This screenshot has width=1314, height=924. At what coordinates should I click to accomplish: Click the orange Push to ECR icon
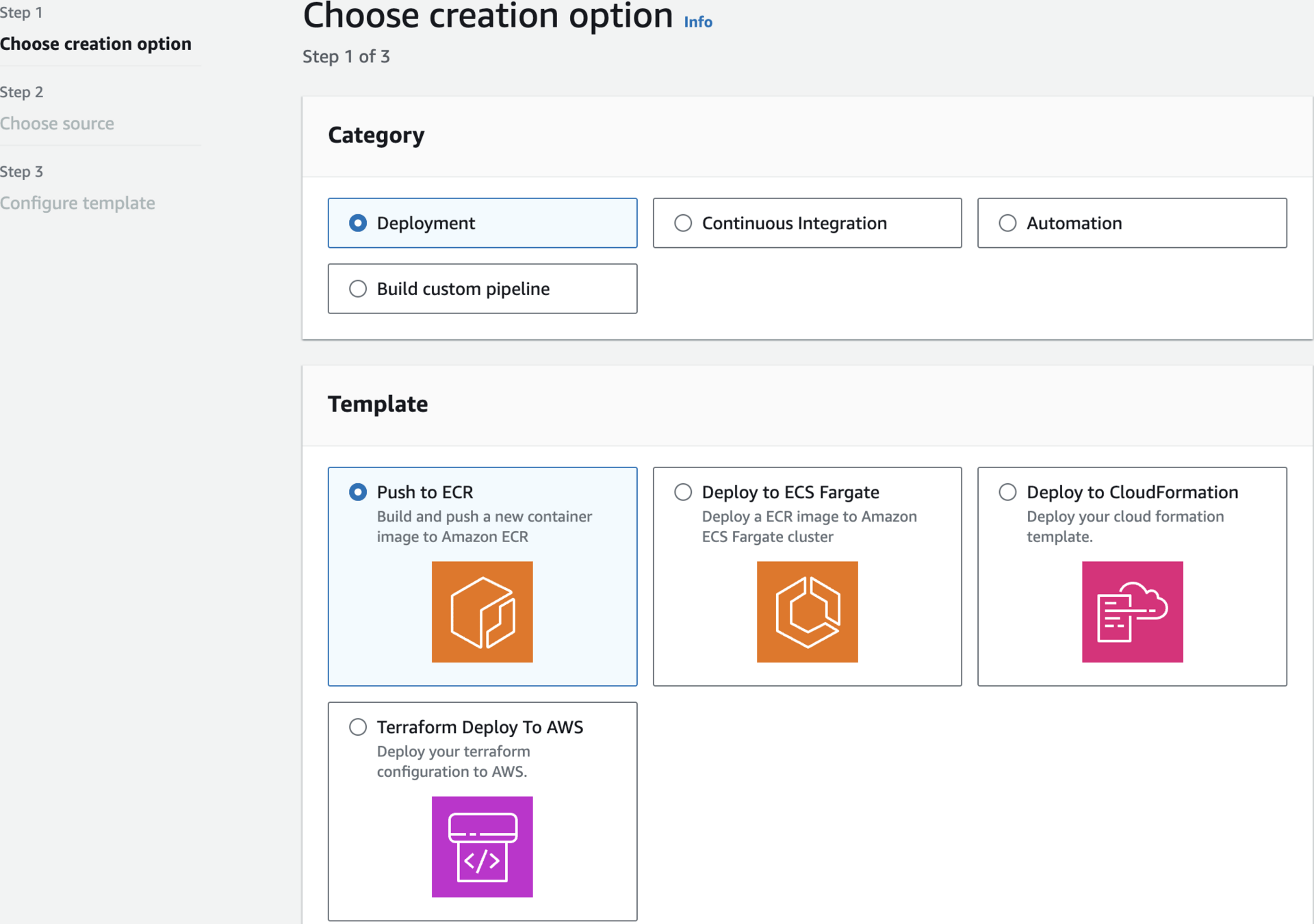[x=482, y=611]
